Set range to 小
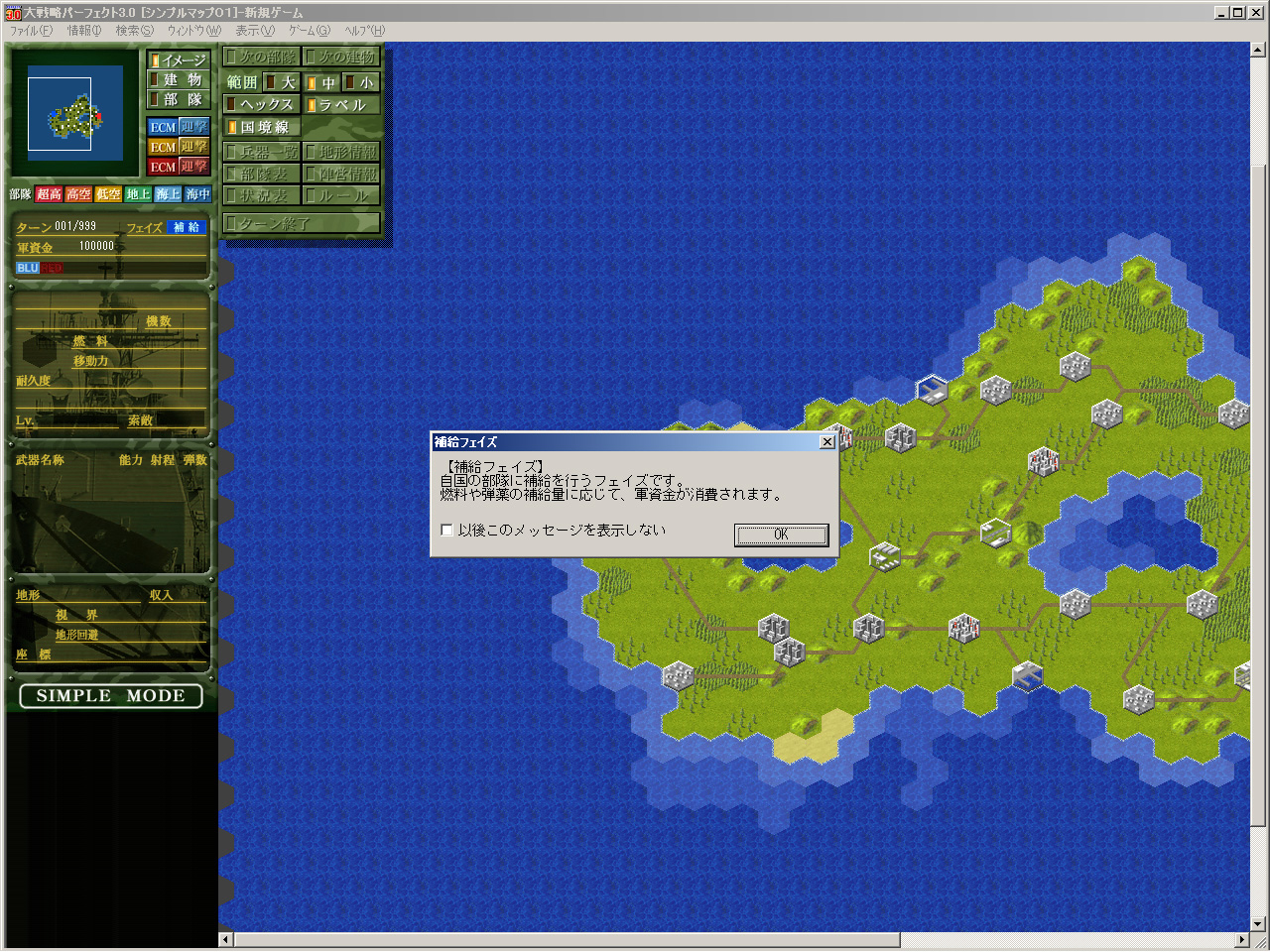 pos(361,82)
